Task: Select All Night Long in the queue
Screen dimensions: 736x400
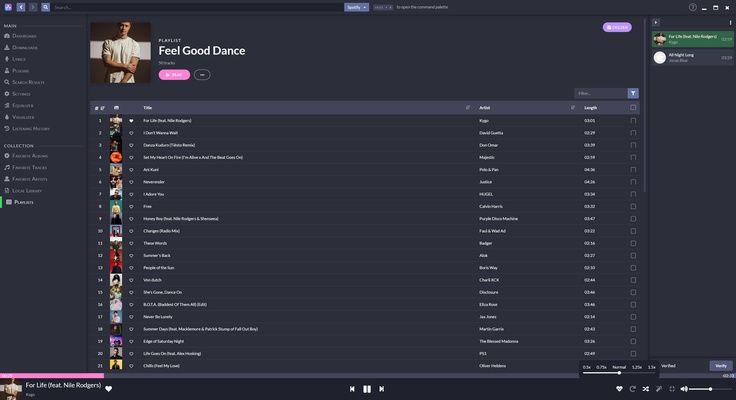Action: pyautogui.click(x=692, y=57)
